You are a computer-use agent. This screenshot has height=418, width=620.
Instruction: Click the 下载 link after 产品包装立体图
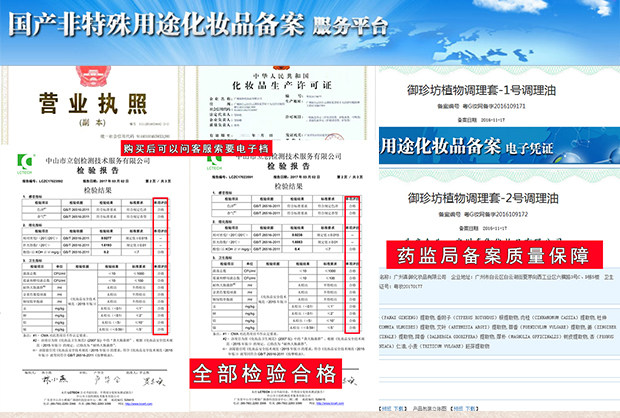(x=470, y=408)
